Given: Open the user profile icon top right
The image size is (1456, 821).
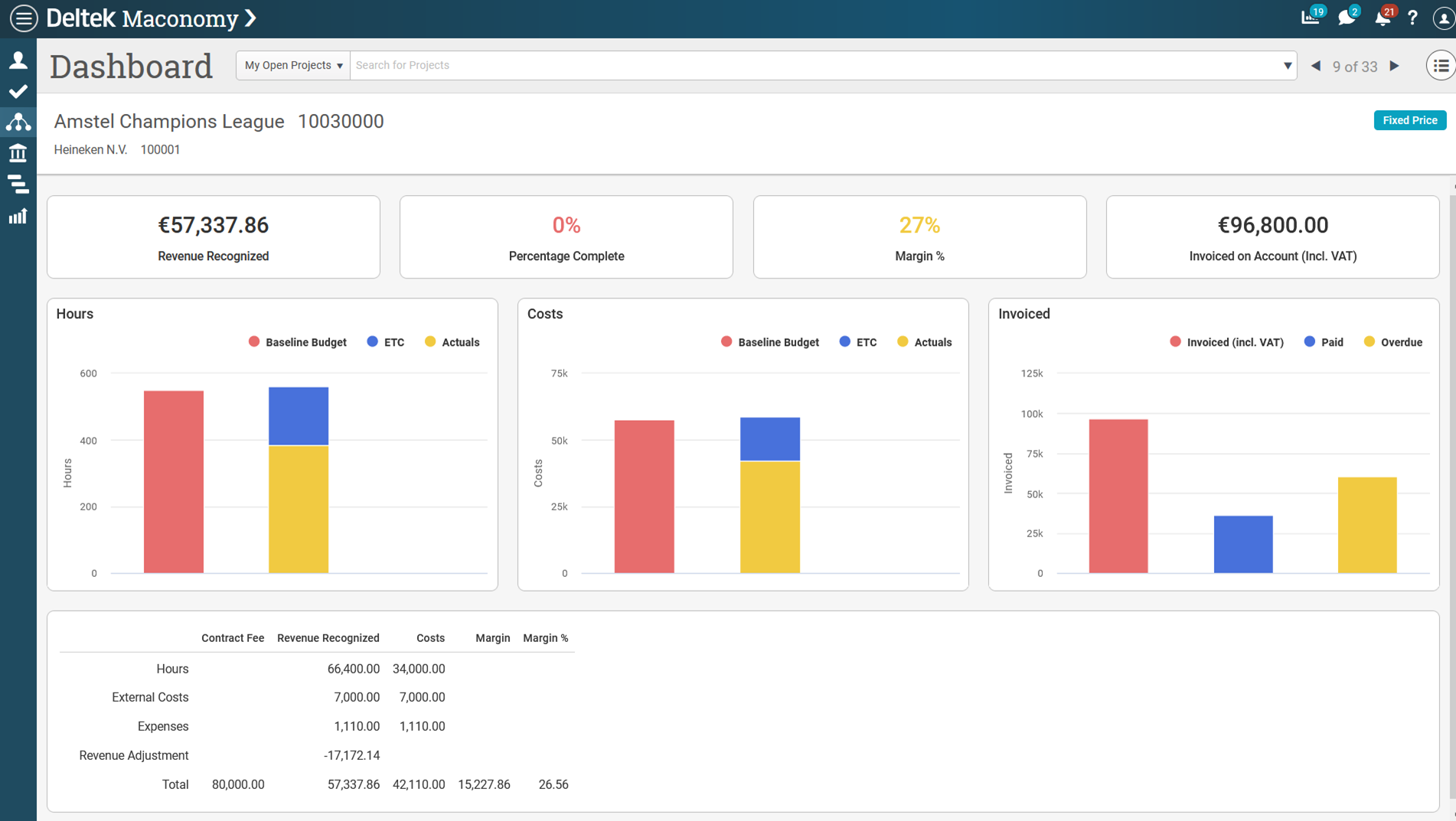Looking at the screenshot, I should [x=1443, y=18].
